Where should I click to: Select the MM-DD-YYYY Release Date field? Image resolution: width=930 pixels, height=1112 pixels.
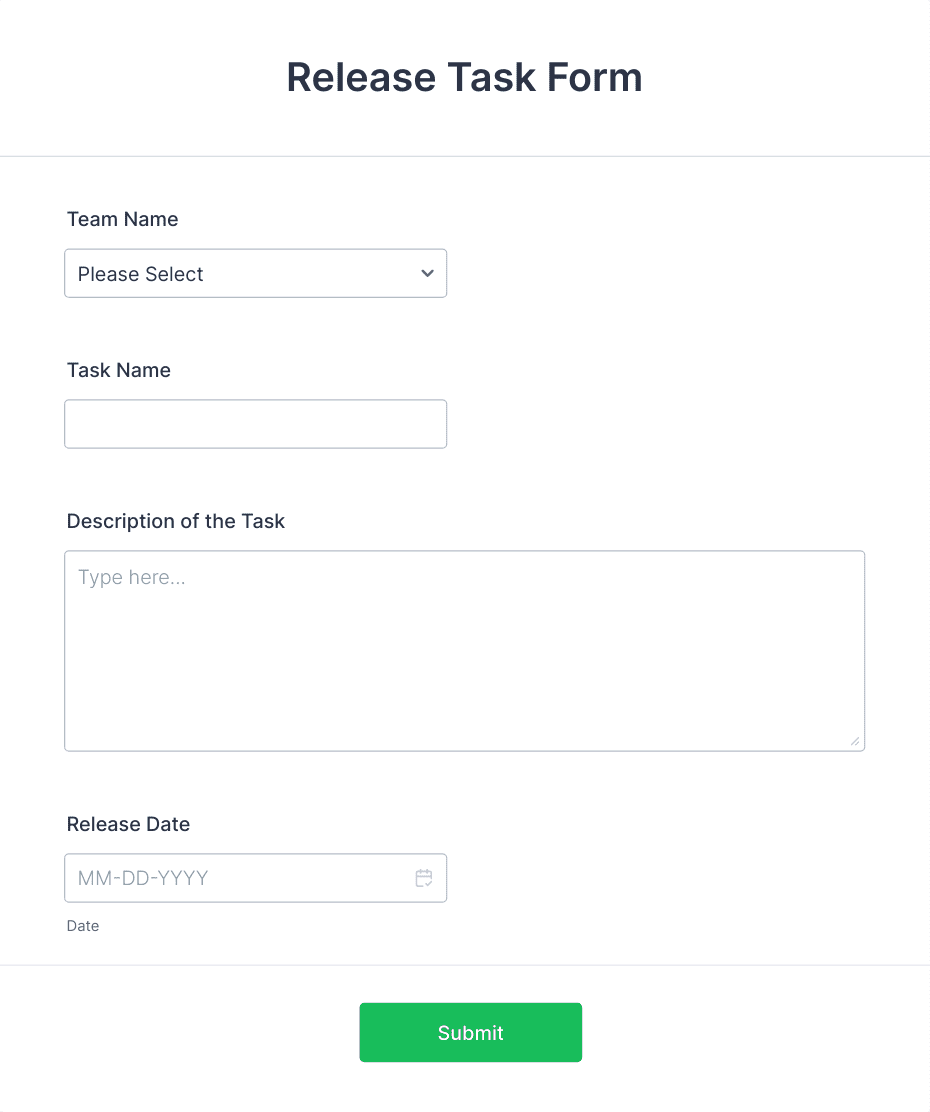[x=255, y=878]
